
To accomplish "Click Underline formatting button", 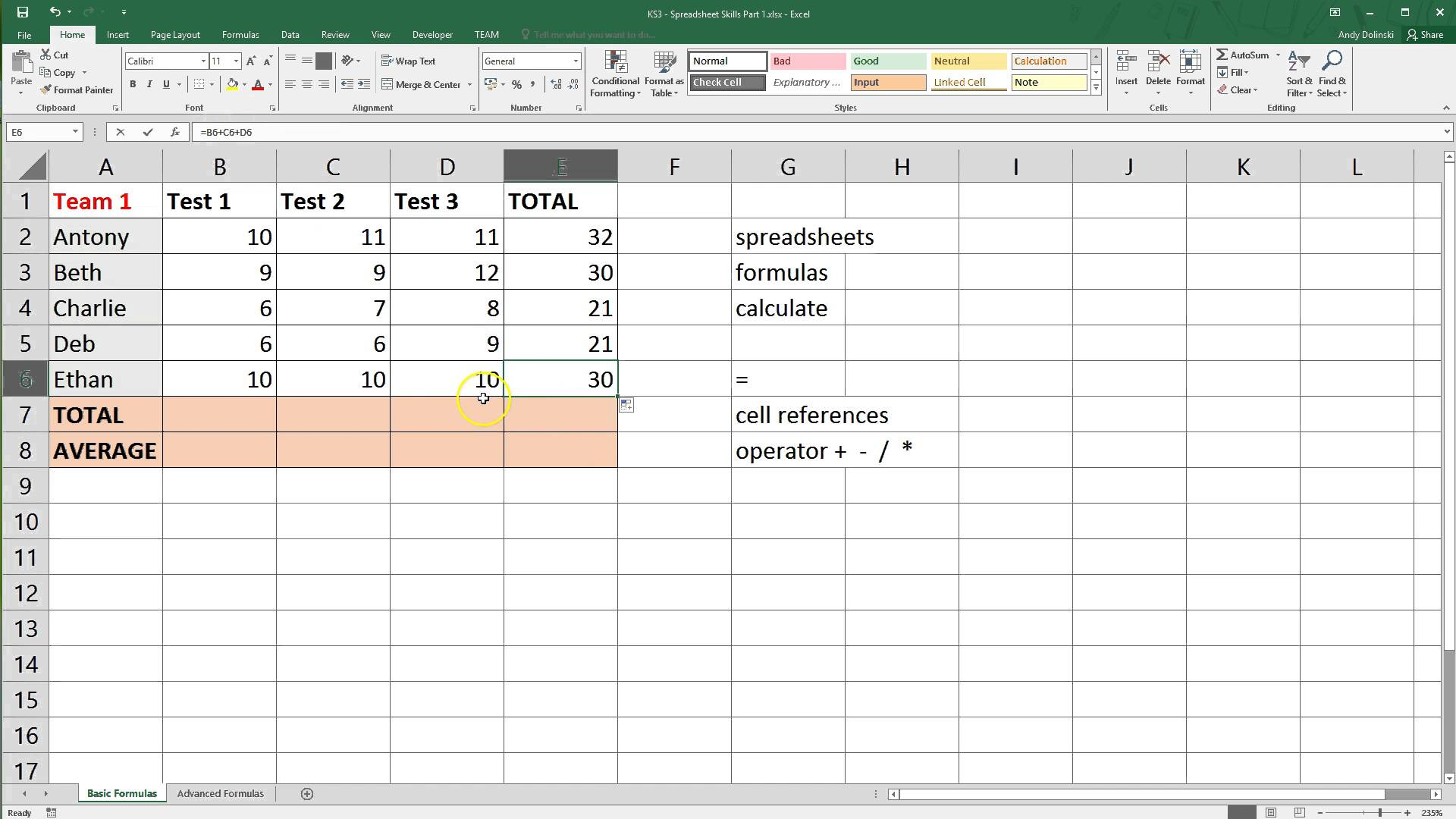I will click(164, 84).
